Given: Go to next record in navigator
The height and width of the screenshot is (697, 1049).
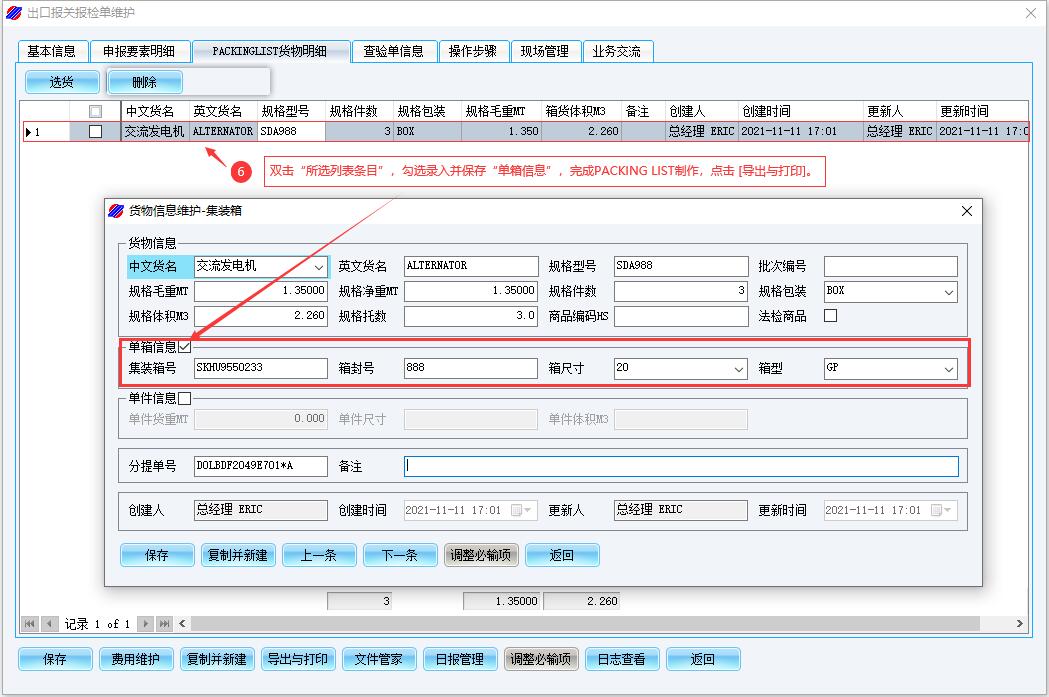Looking at the screenshot, I should click(146, 623).
